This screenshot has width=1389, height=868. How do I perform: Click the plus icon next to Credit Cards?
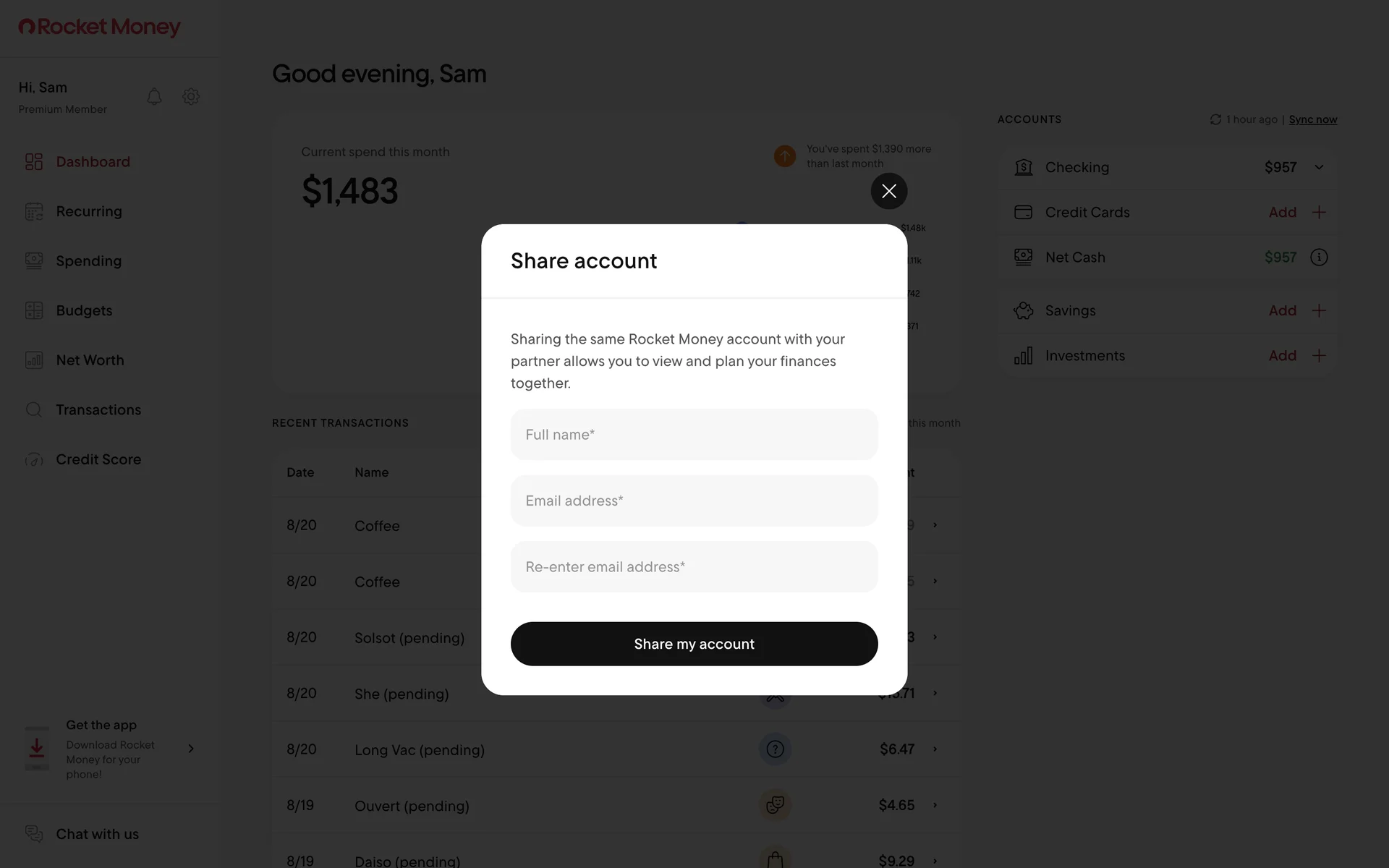(x=1319, y=213)
